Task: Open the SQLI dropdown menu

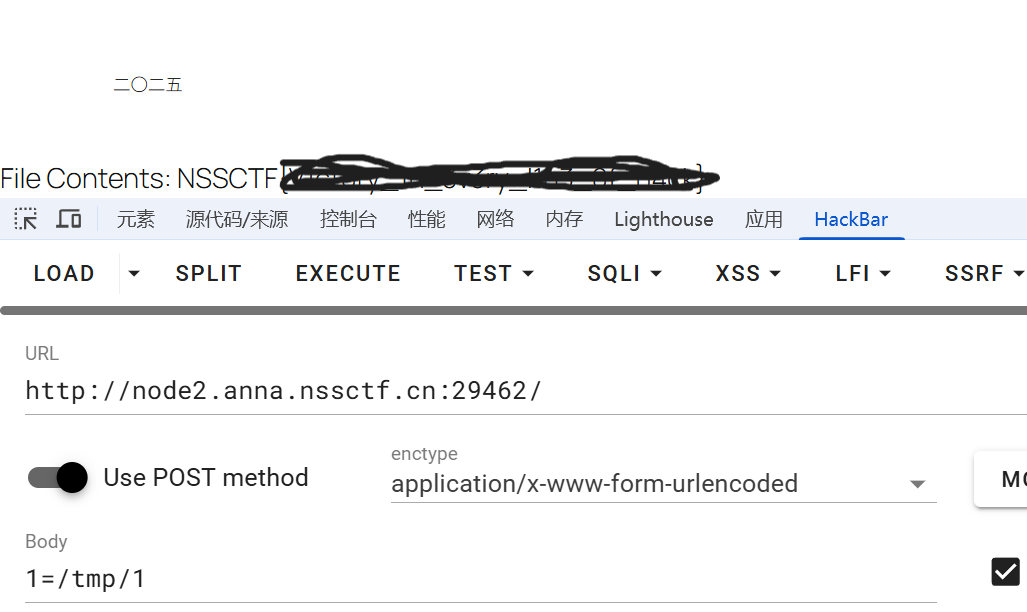Action: pyautogui.click(x=625, y=273)
